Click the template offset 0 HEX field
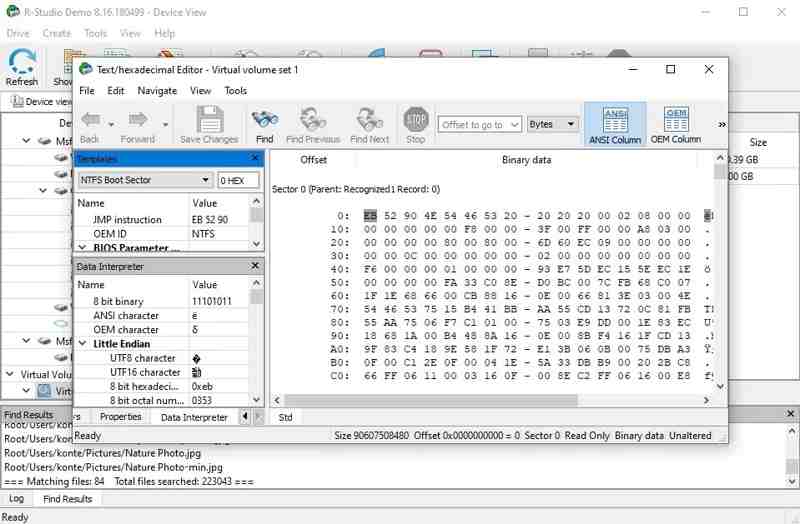This screenshot has height=524, width=800. coord(238,181)
